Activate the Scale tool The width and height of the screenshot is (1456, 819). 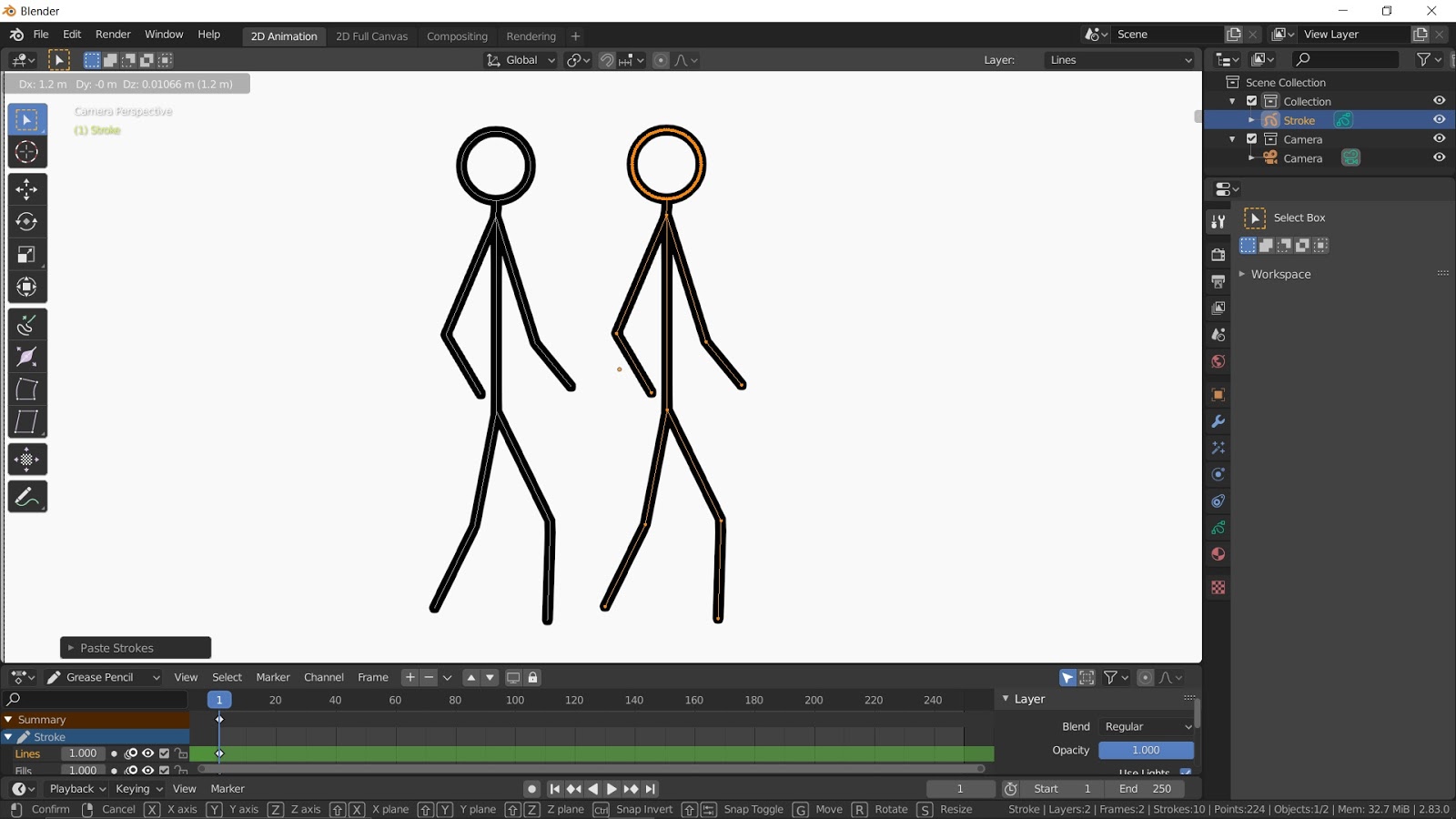coord(26,254)
